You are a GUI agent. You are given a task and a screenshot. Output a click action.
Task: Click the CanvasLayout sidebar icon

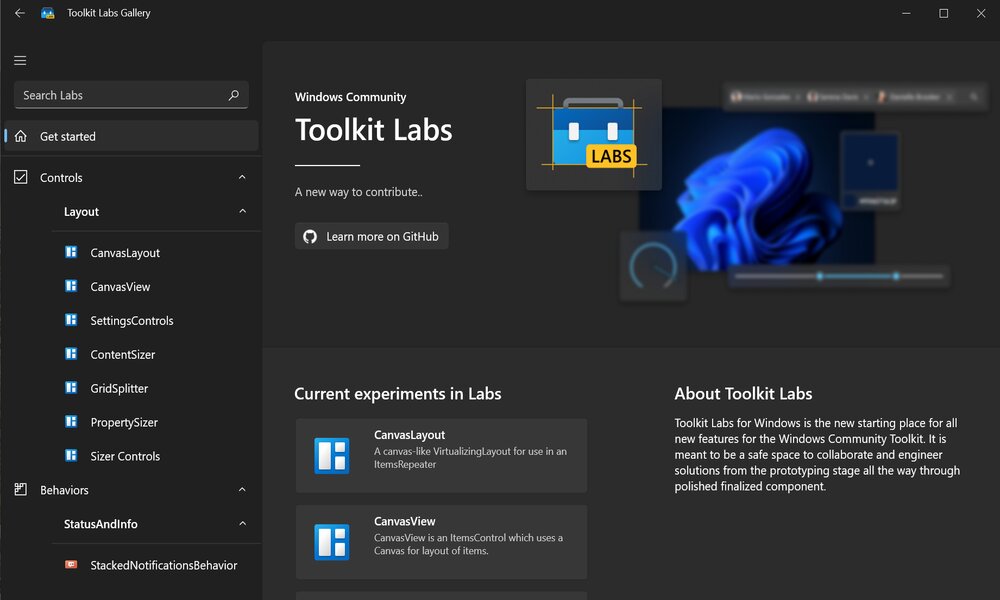coord(71,252)
